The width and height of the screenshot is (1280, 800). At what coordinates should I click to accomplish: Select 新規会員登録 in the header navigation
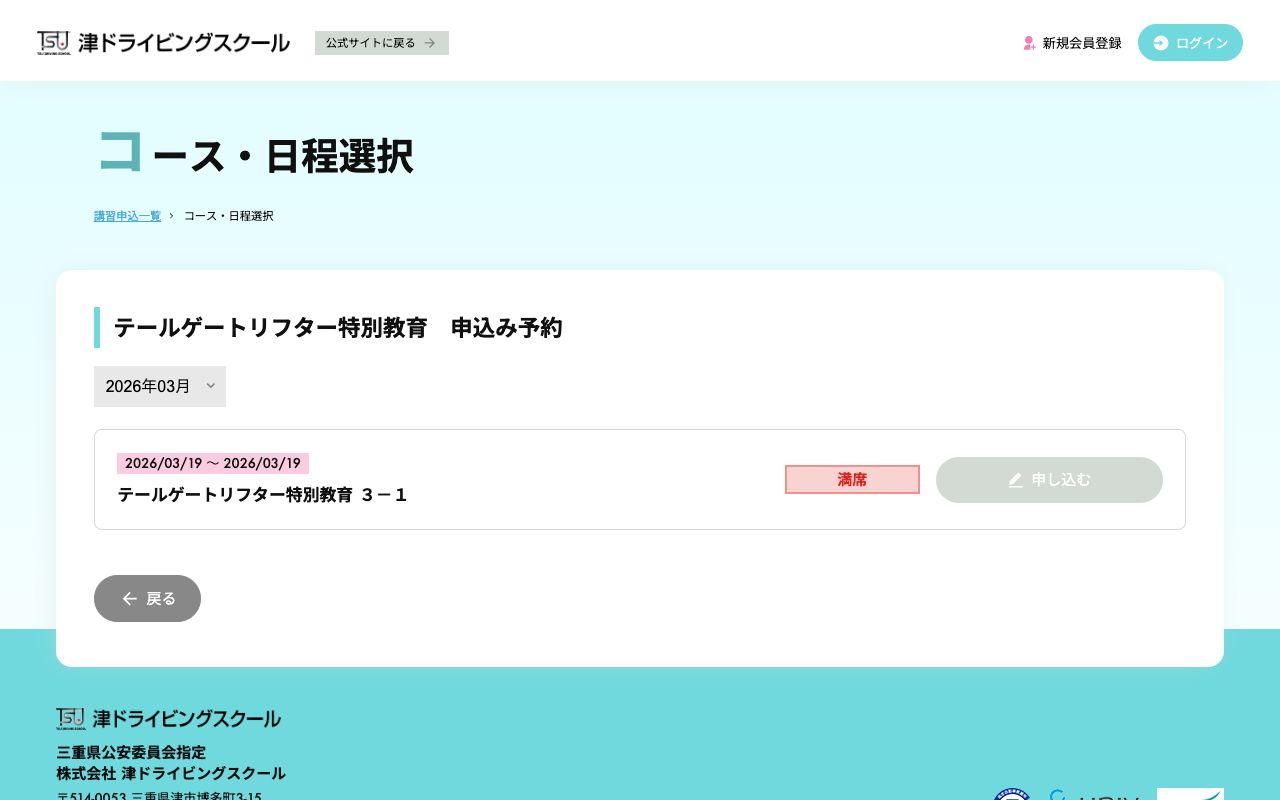1082,43
